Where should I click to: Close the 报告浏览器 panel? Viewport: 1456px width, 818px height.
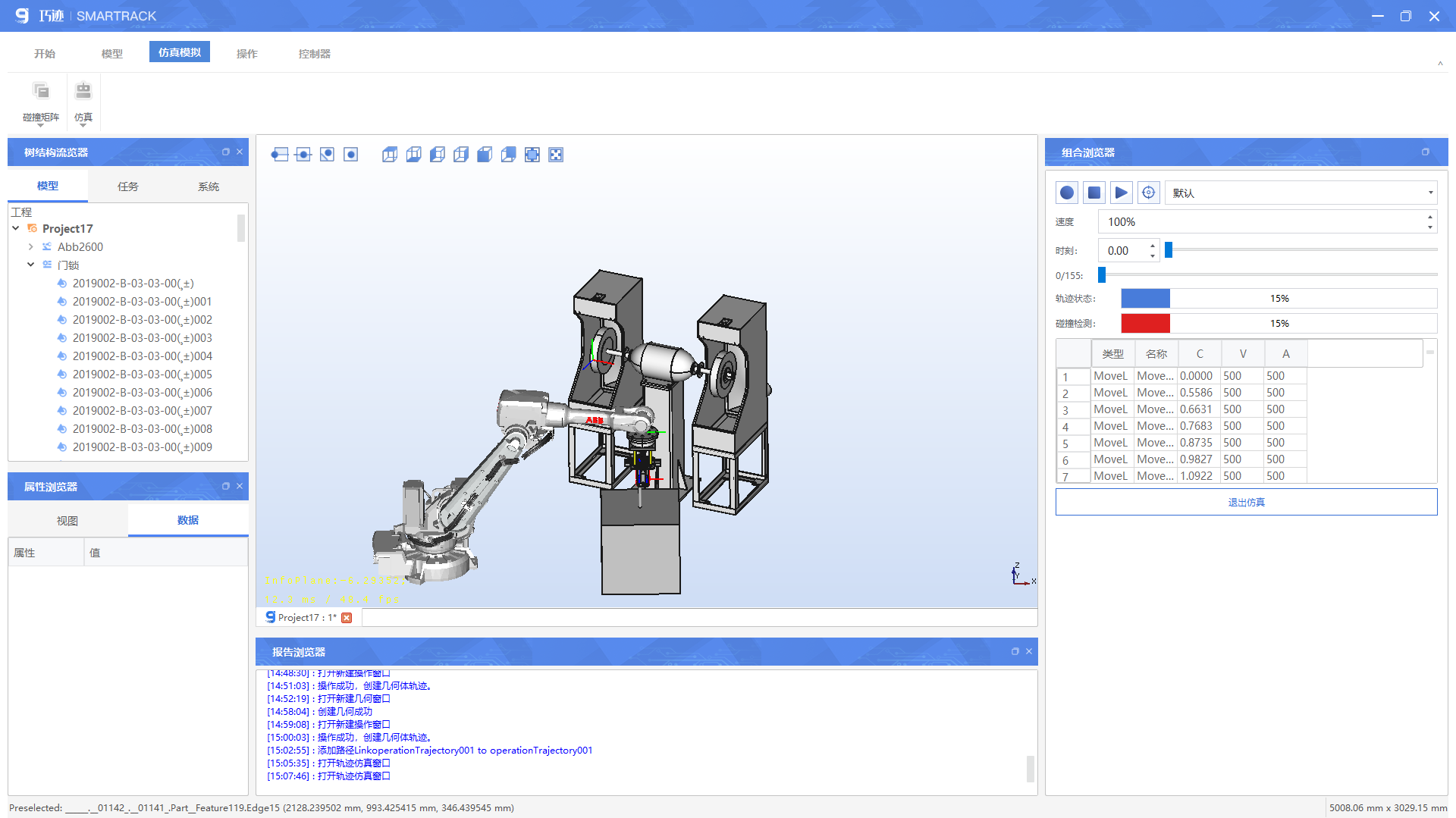coord(1029,651)
